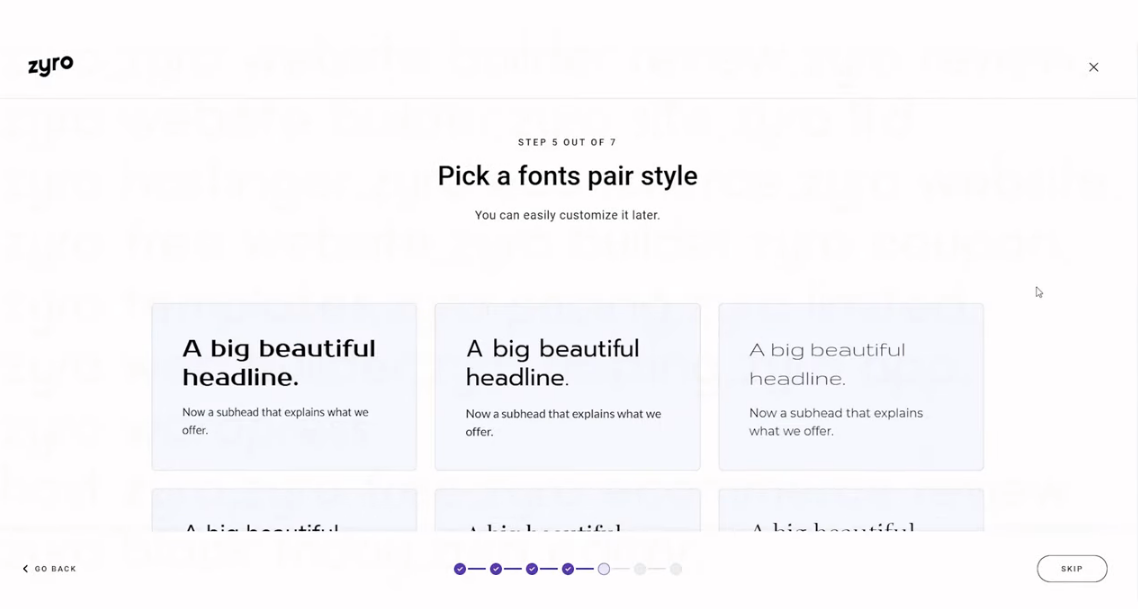
Task: Click the current fifth step indicator circle
Action: point(604,569)
